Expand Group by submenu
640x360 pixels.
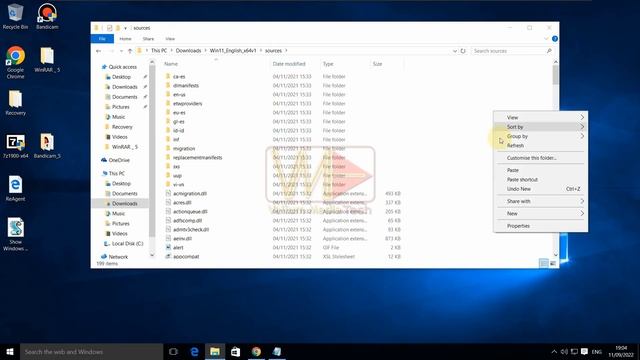pos(540,136)
